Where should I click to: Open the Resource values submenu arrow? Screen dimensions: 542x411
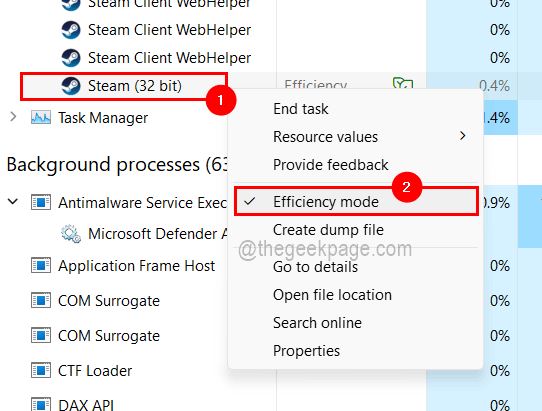click(462, 136)
